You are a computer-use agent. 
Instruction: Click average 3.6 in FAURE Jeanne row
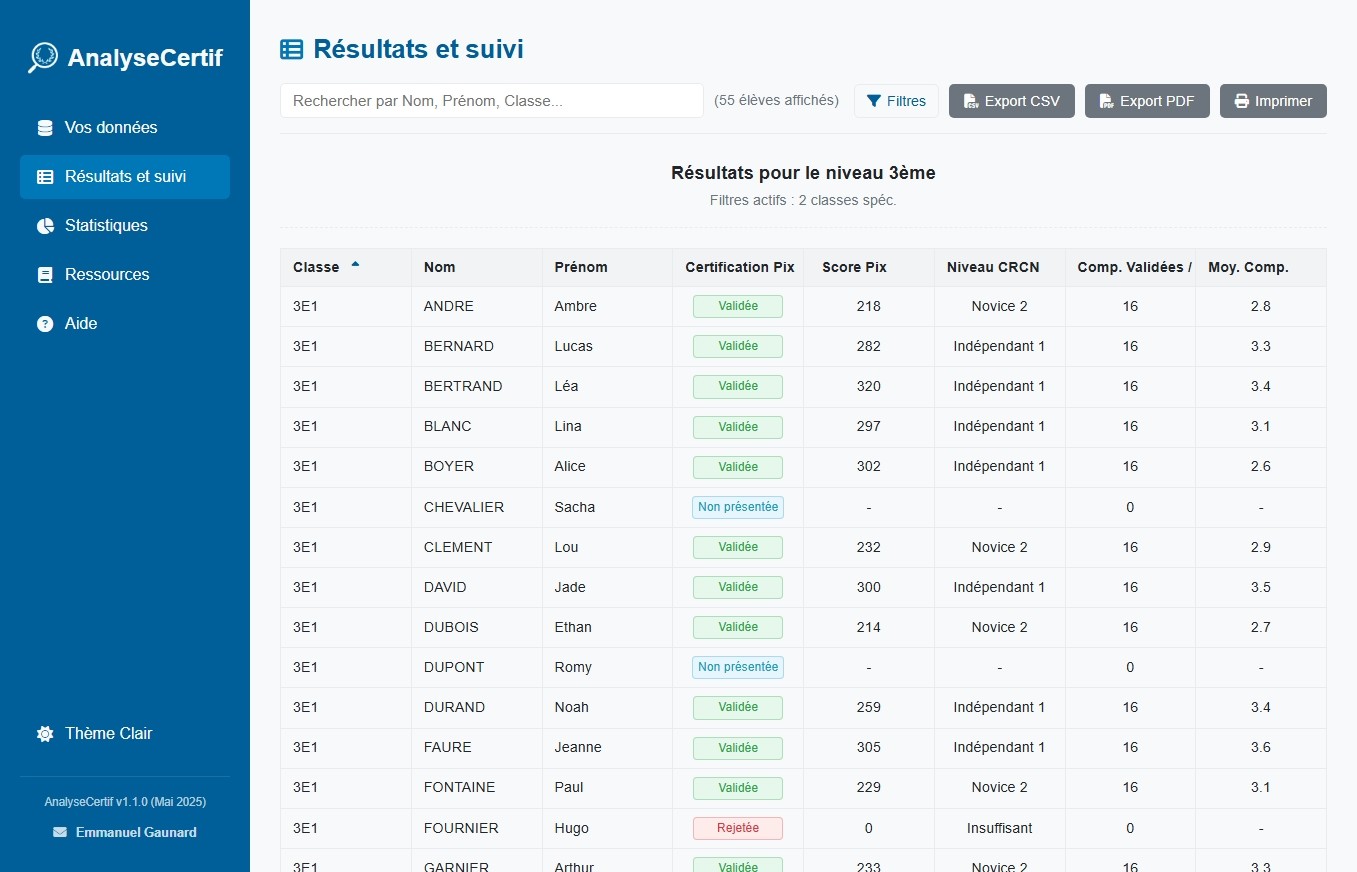coord(1261,748)
